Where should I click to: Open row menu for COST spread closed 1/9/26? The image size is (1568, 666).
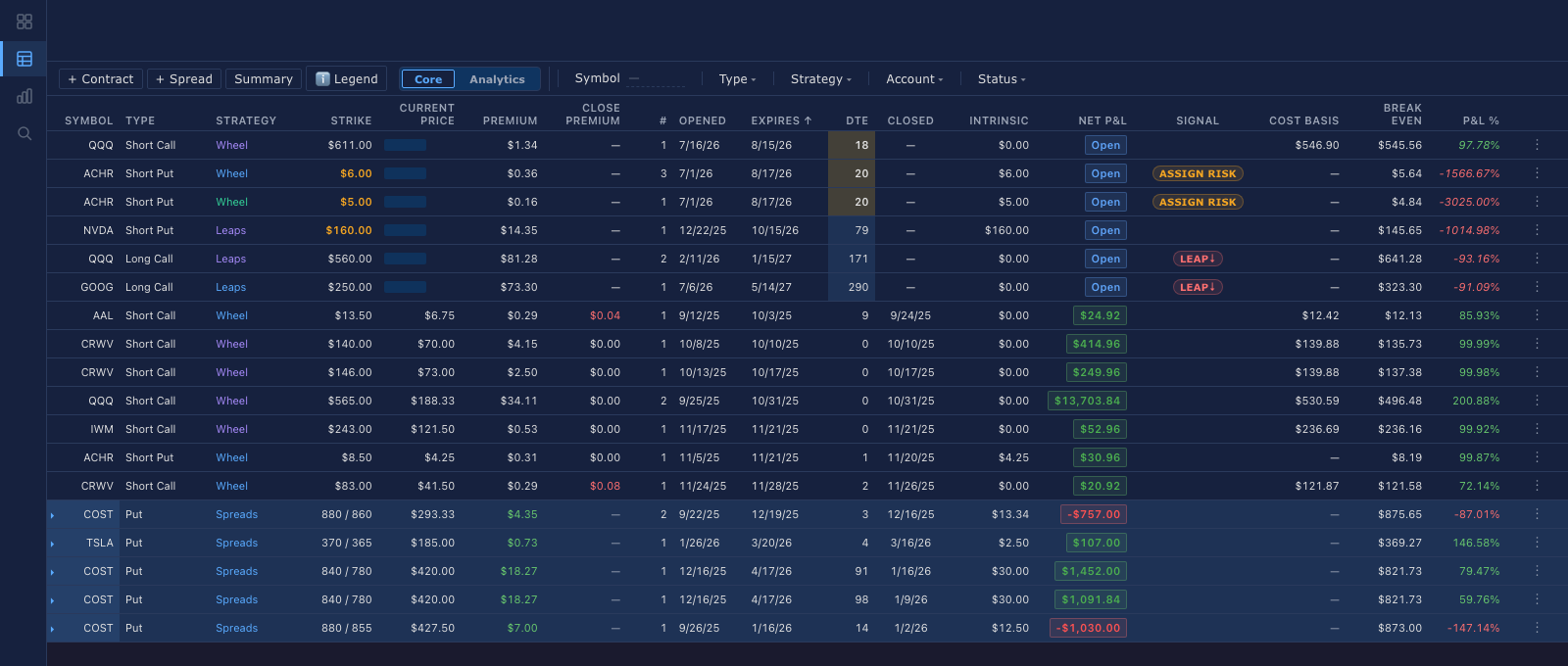[x=1537, y=599]
